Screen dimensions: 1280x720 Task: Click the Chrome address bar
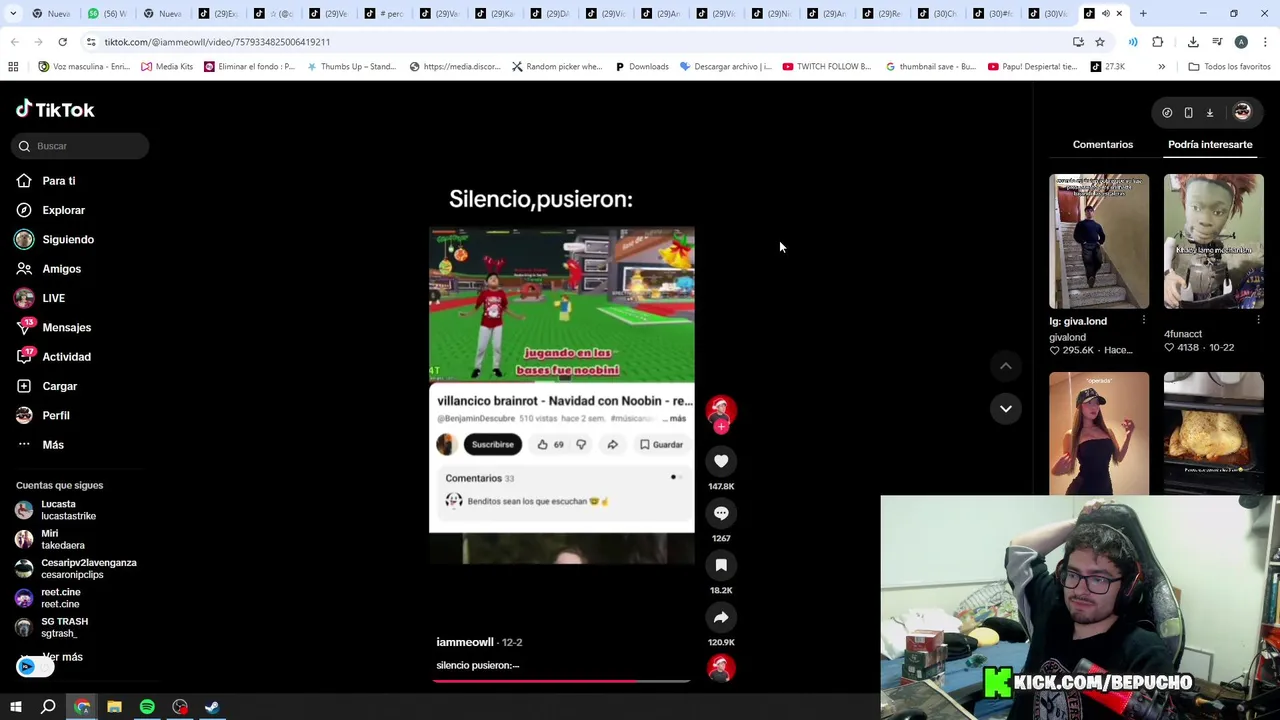click(580, 42)
